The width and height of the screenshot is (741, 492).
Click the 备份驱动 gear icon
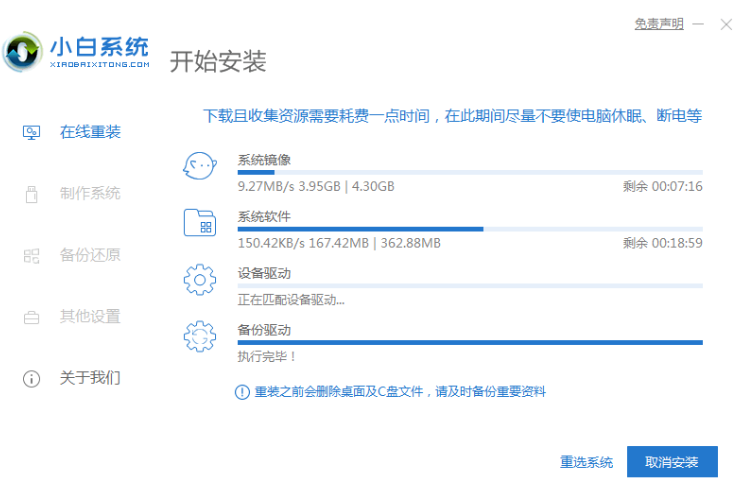coord(200,336)
